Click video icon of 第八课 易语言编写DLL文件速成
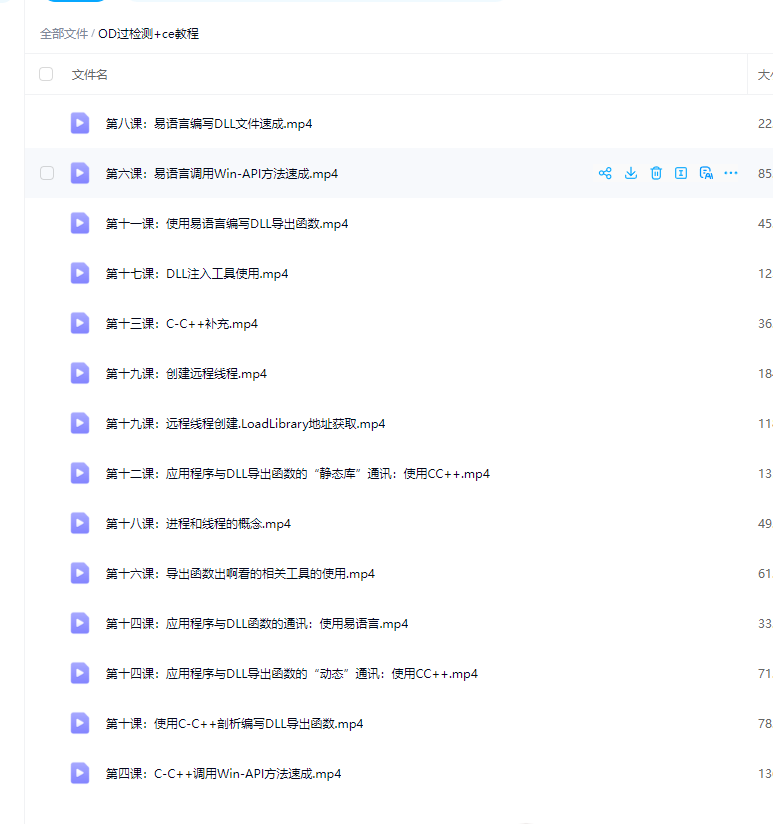Image resolution: width=773 pixels, height=824 pixels. [80, 123]
